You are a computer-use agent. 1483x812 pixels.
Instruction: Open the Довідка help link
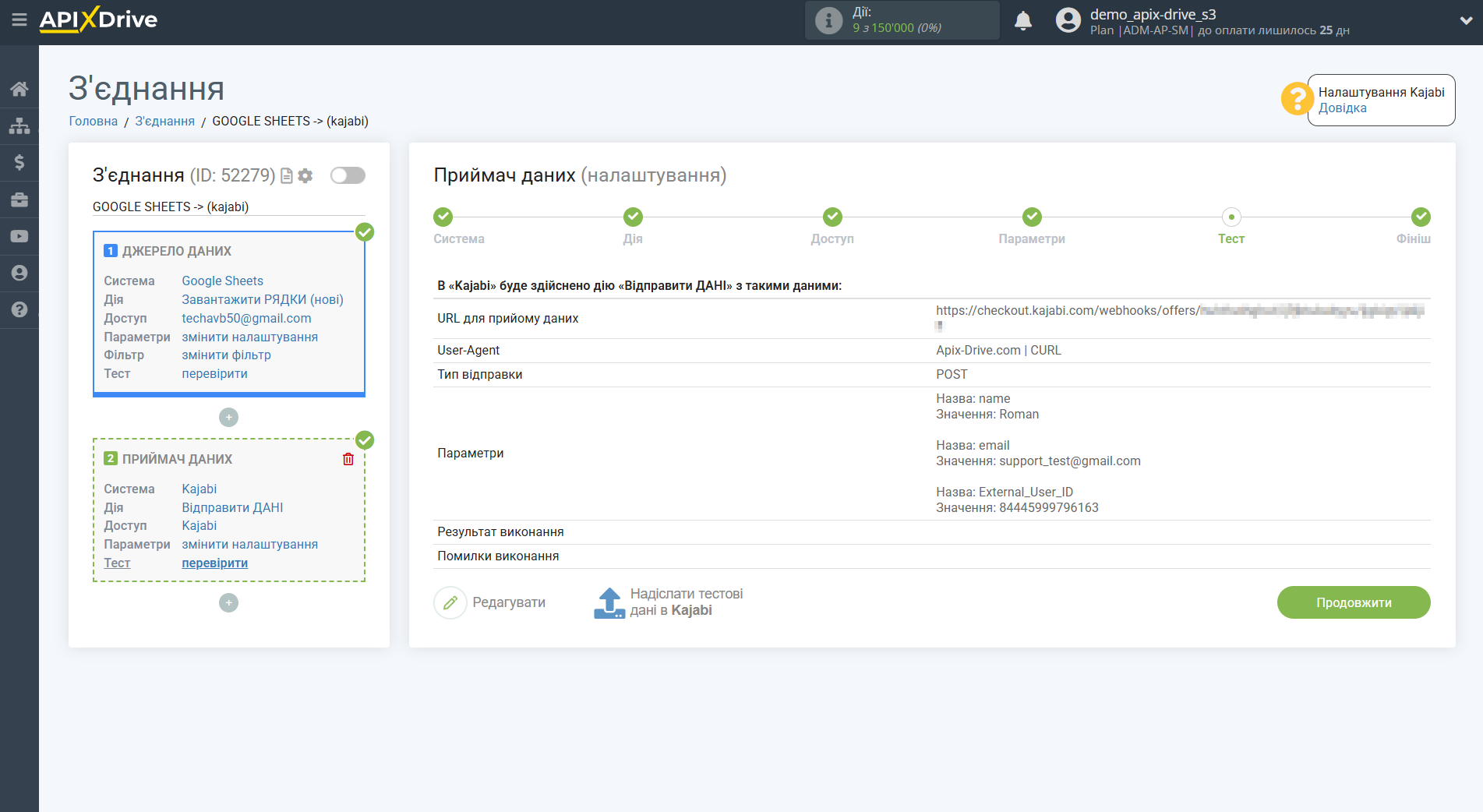1342,108
